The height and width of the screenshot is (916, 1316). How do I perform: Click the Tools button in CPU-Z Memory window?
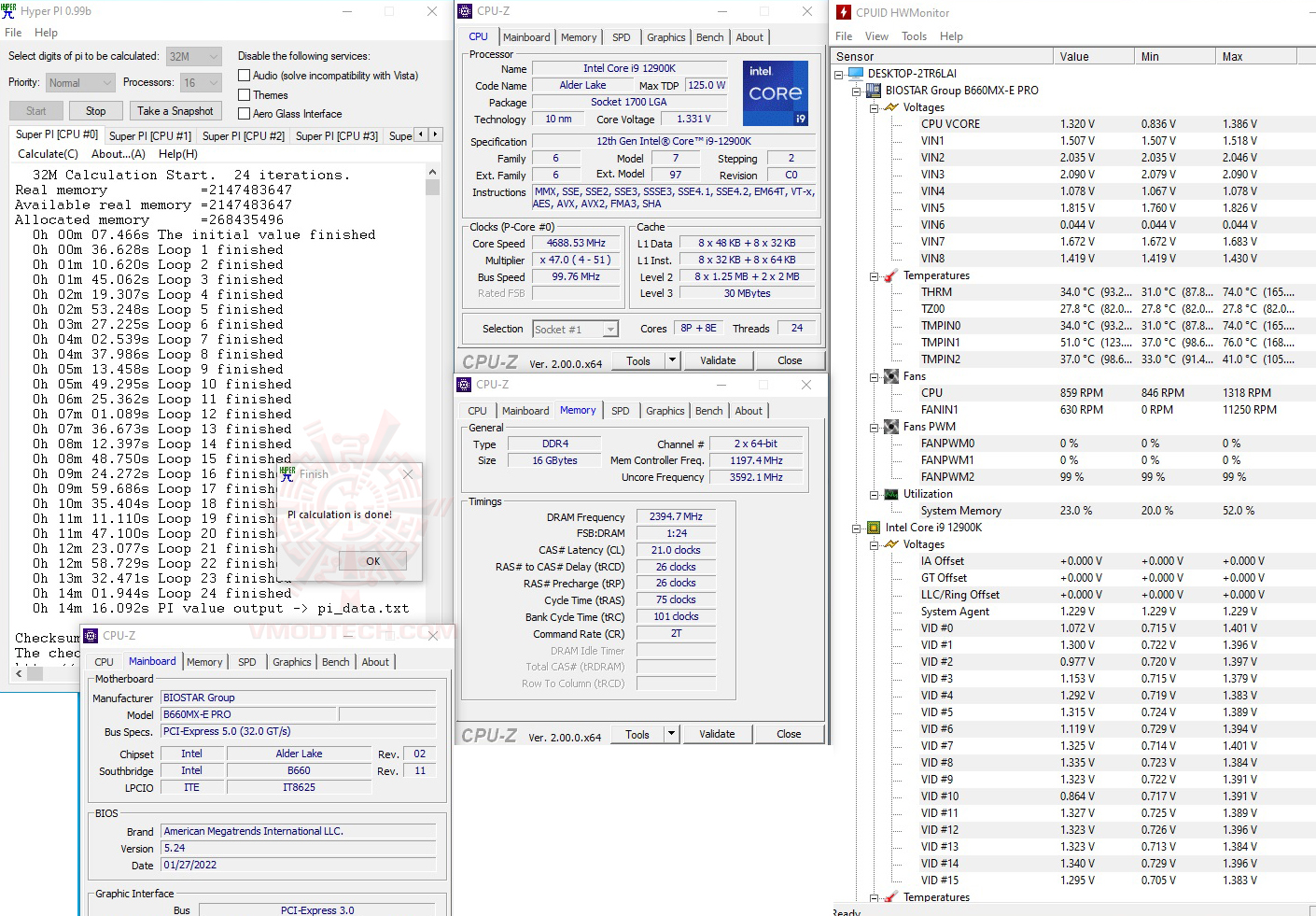click(637, 734)
